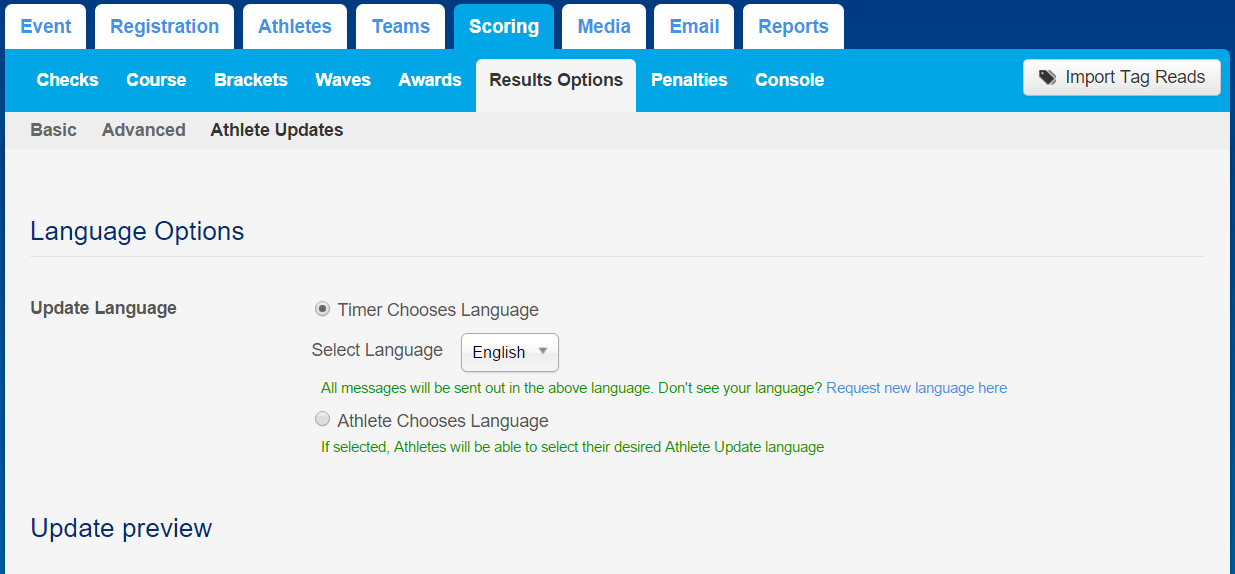Go to the Course section
Image resolution: width=1235 pixels, height=574 pixels.
tap(156, 80)
